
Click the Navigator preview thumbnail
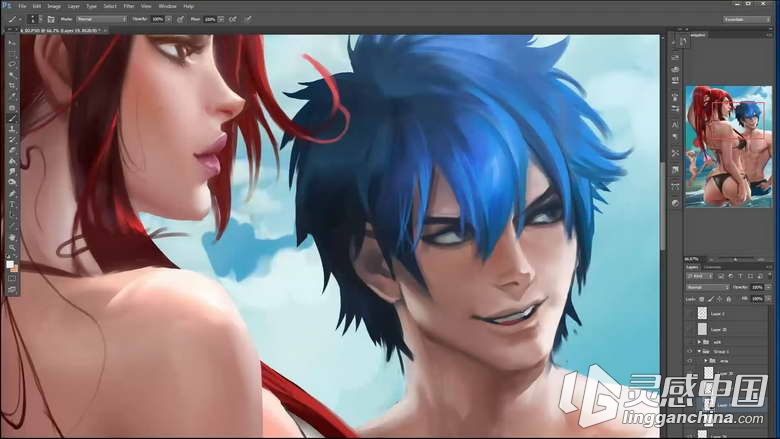tap(728, 146)
